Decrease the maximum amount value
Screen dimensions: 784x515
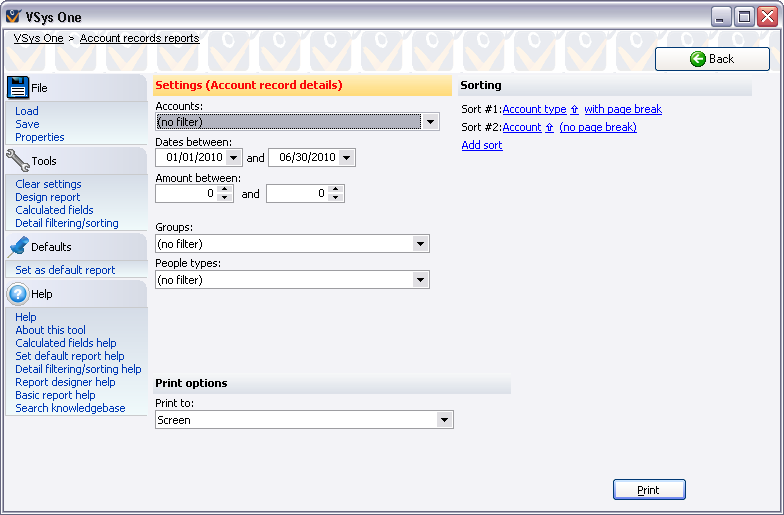(x=336, y=198)
